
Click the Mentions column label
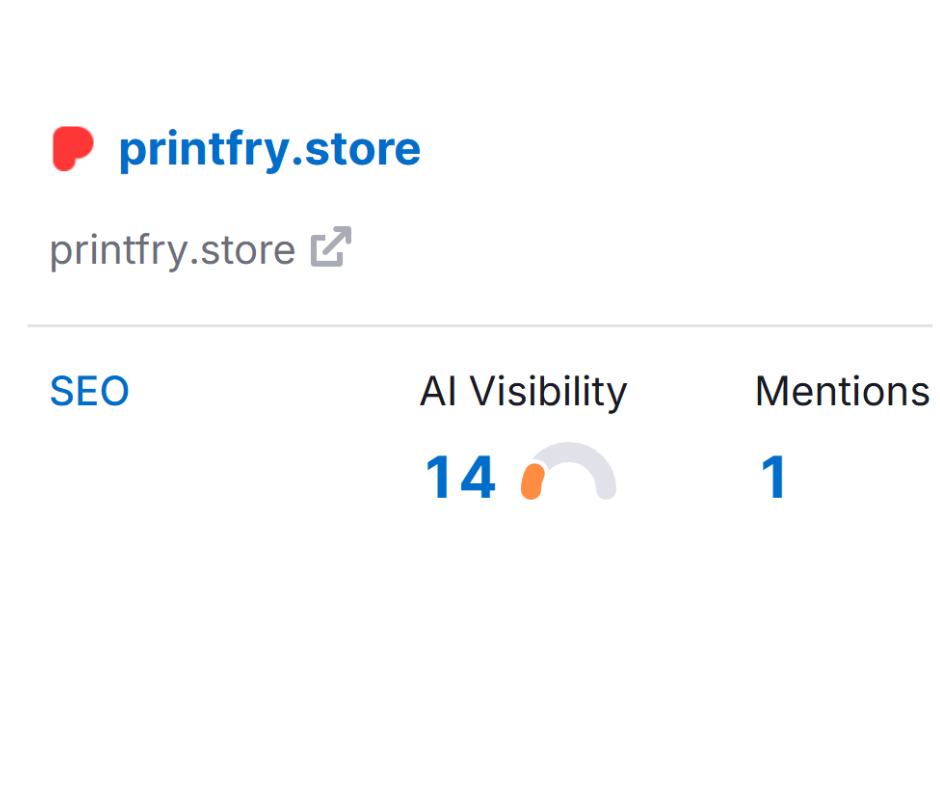pyautogui.click(x=842, y=392)
